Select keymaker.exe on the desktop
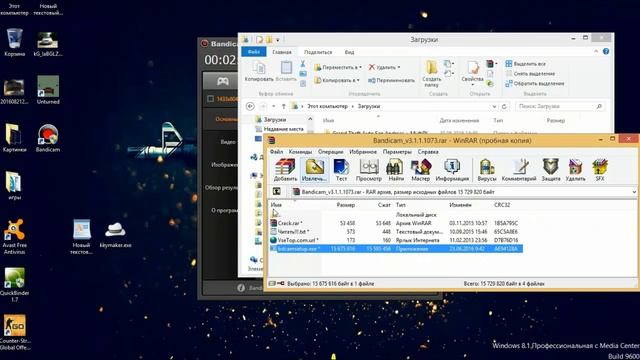This screenshot has width=640, height=360. [116, 235]
